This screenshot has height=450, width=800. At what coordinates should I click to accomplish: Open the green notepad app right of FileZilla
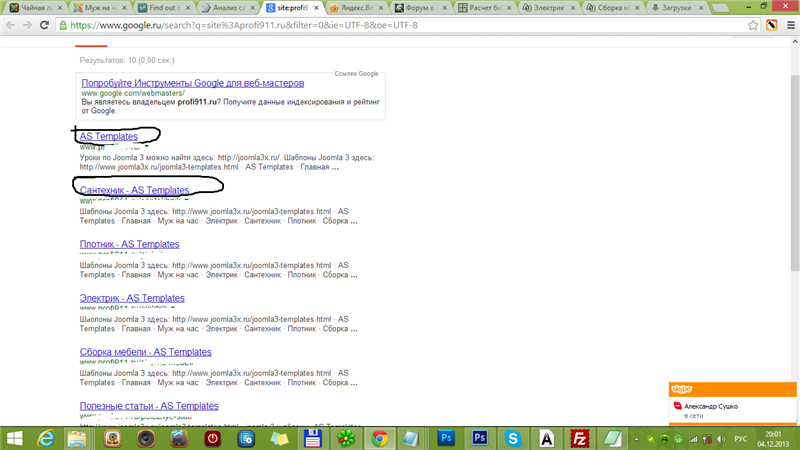click(613, 439)
